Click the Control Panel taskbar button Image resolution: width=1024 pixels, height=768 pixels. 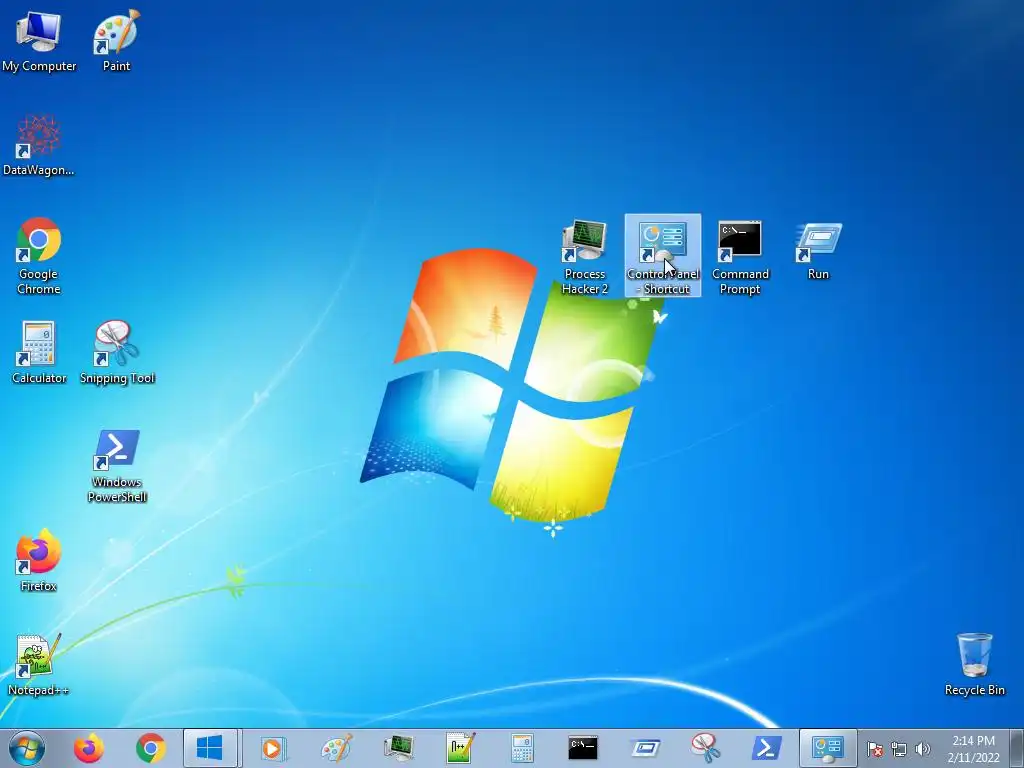coord(828,748)
